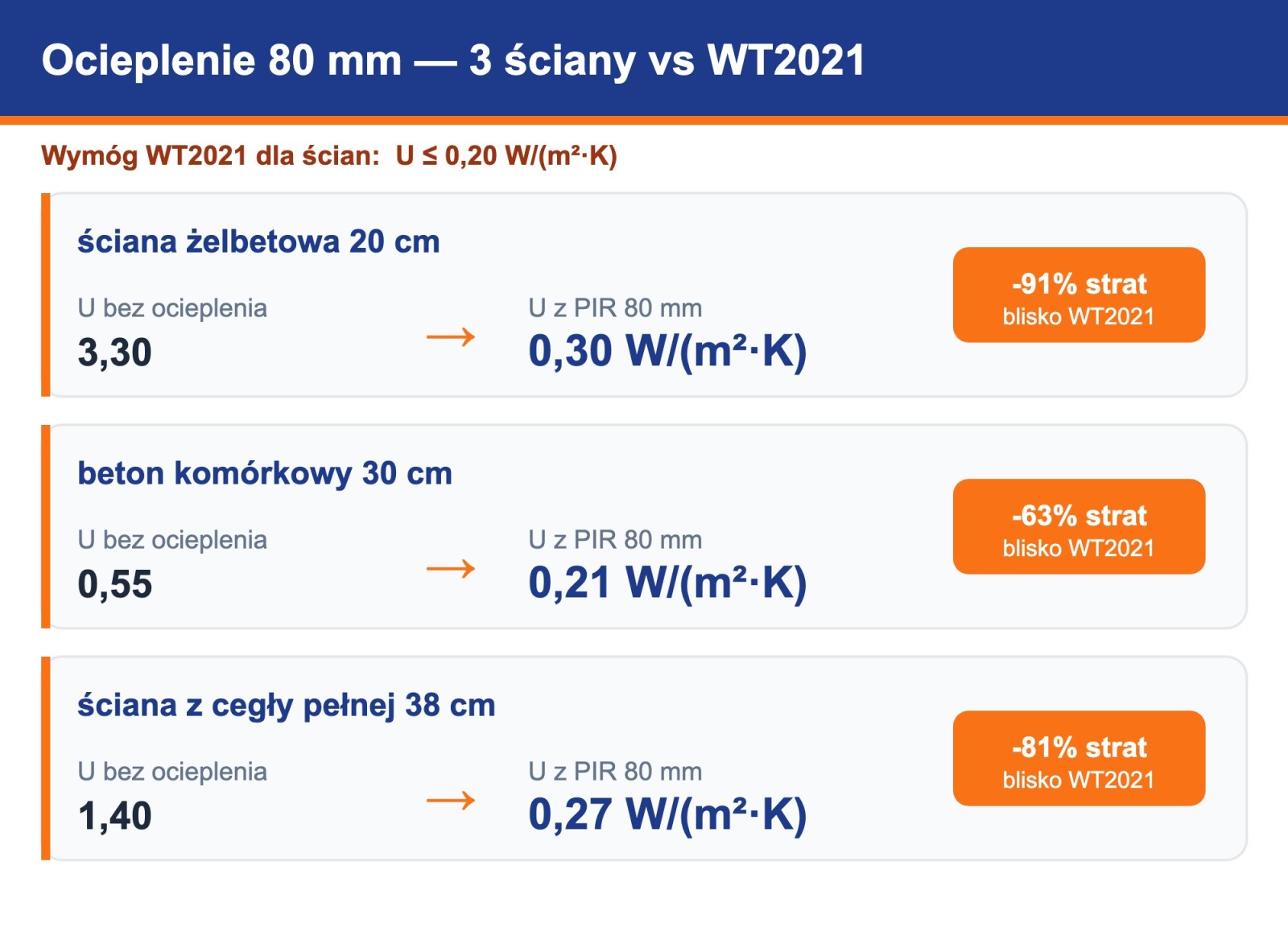Open the ściana z cegły pełnej heading
This screenshot has height=927, width=1288.
pyautogui.click(x=287, y=705)
